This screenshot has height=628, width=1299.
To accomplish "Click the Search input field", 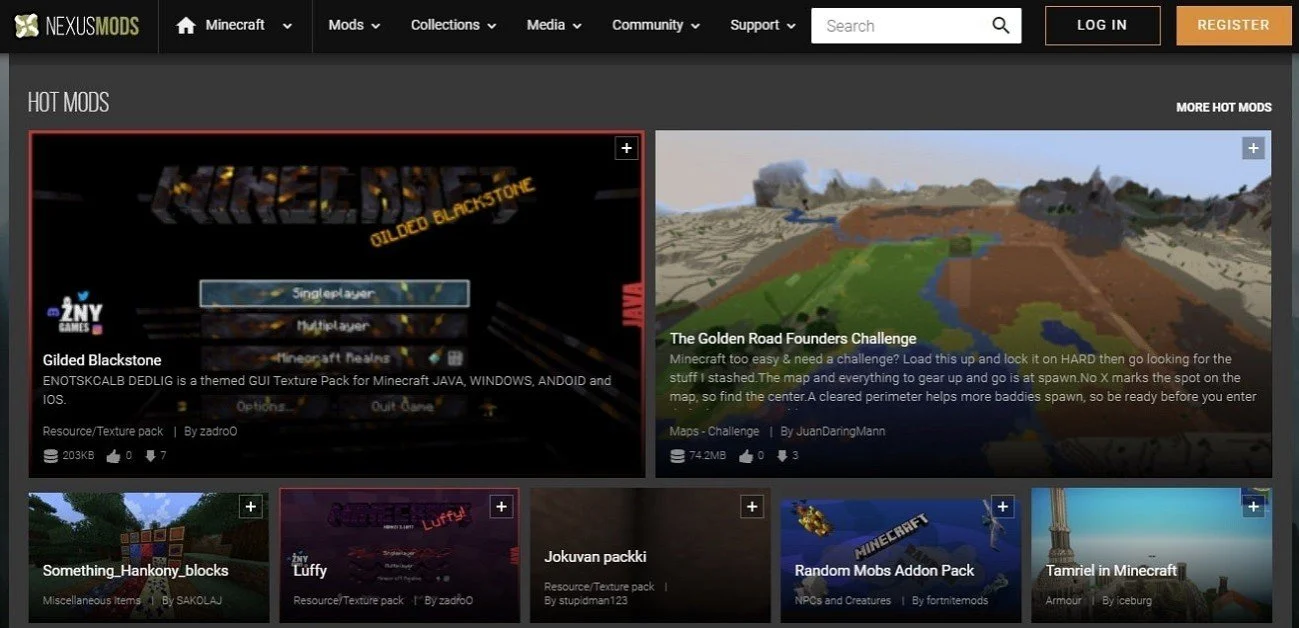I will coord(900,26).
